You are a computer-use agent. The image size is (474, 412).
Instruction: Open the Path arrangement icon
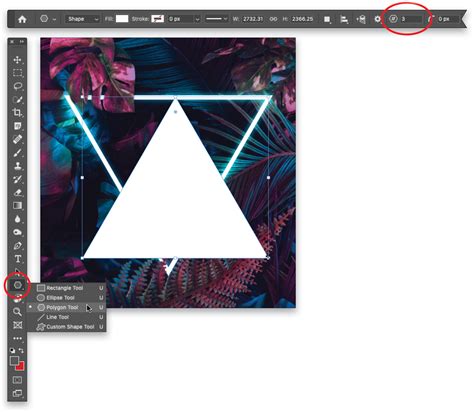[361, 19]
